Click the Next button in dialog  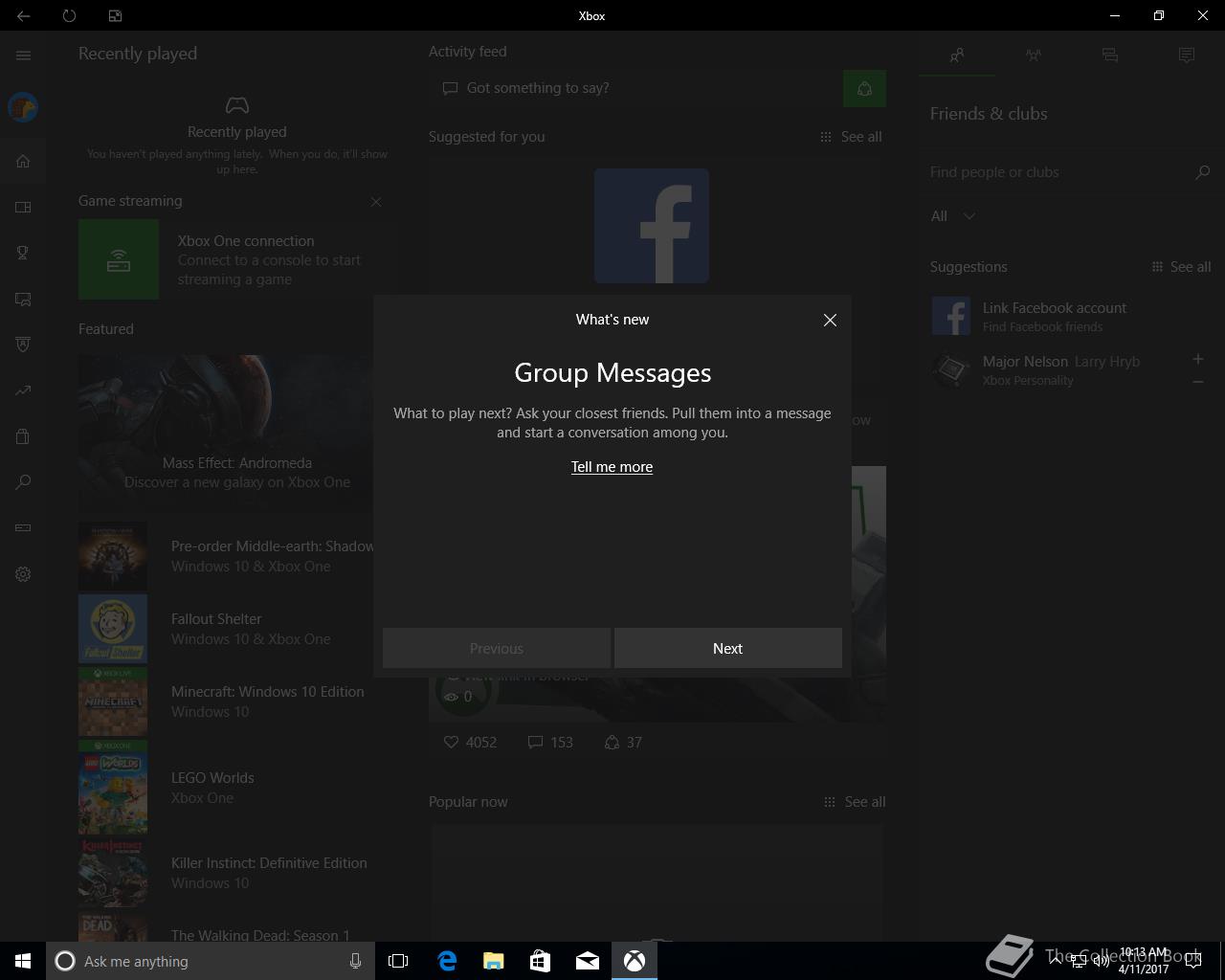[728, 648]
